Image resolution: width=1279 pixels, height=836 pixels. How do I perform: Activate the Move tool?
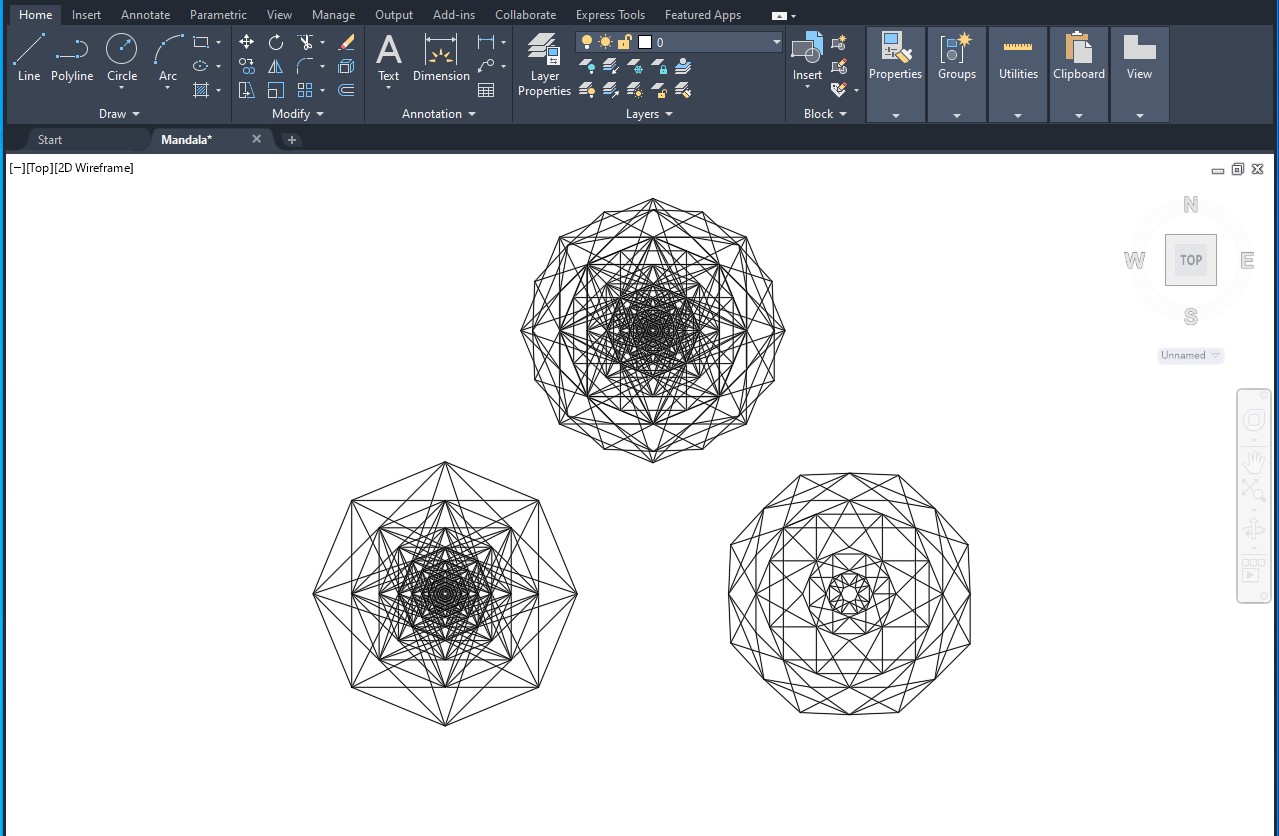[246, 42]
